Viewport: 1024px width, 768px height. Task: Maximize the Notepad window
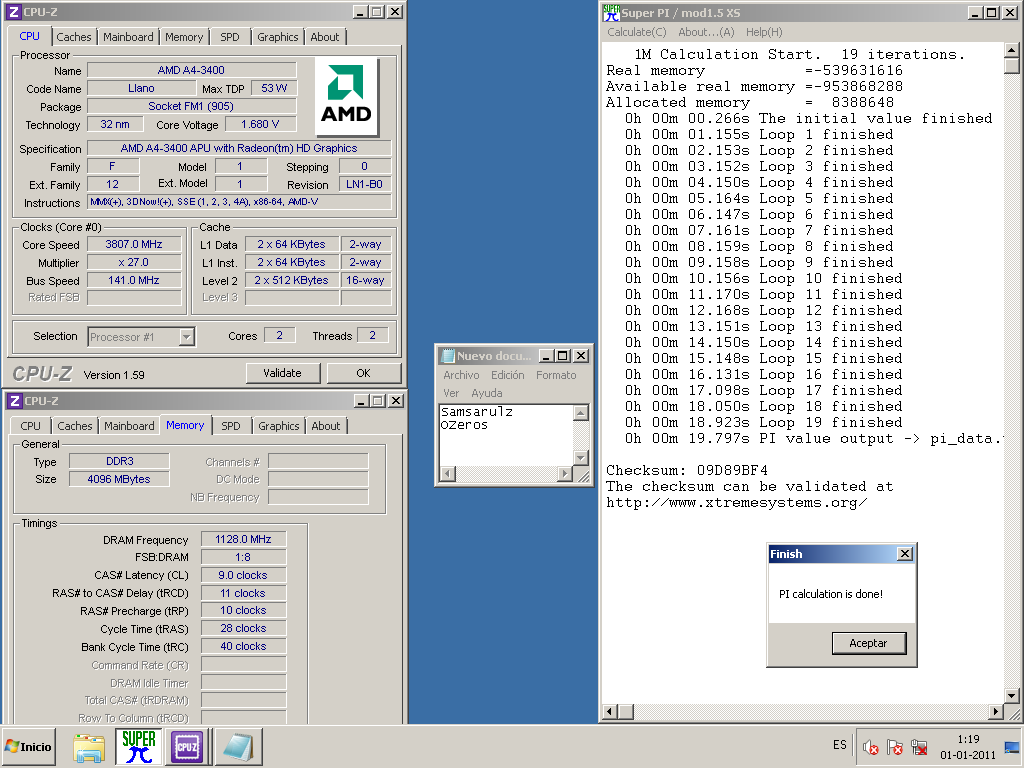[563, 355]
